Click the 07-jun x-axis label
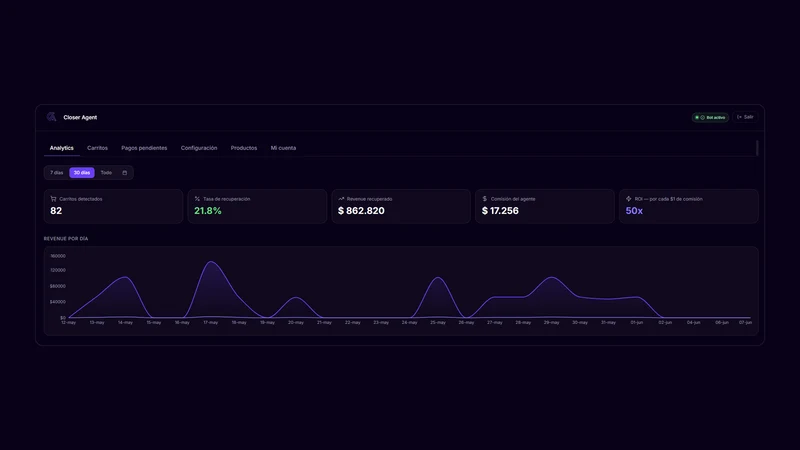This screenshot has height=450, width=800. [x=745, y=323]
